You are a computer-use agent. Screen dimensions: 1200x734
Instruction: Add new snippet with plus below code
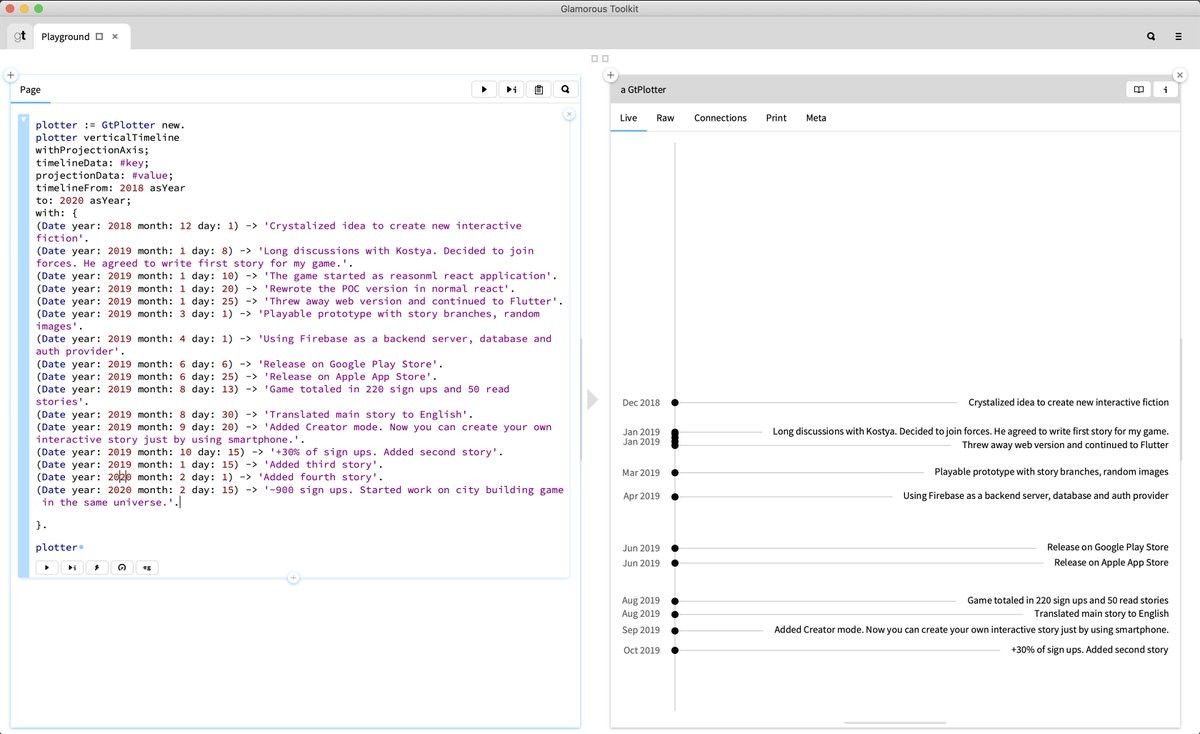293,578
